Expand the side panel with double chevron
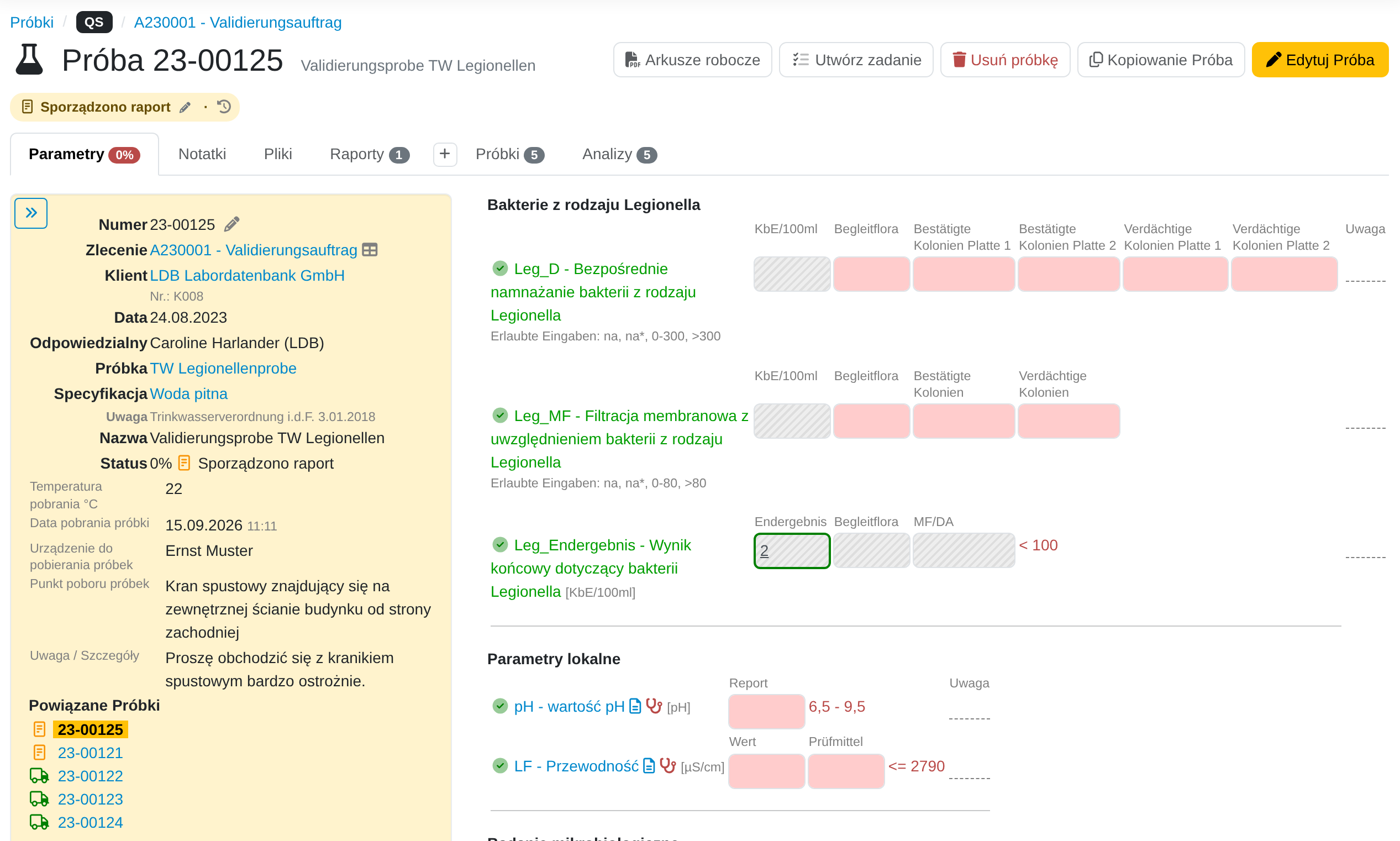 31,213
